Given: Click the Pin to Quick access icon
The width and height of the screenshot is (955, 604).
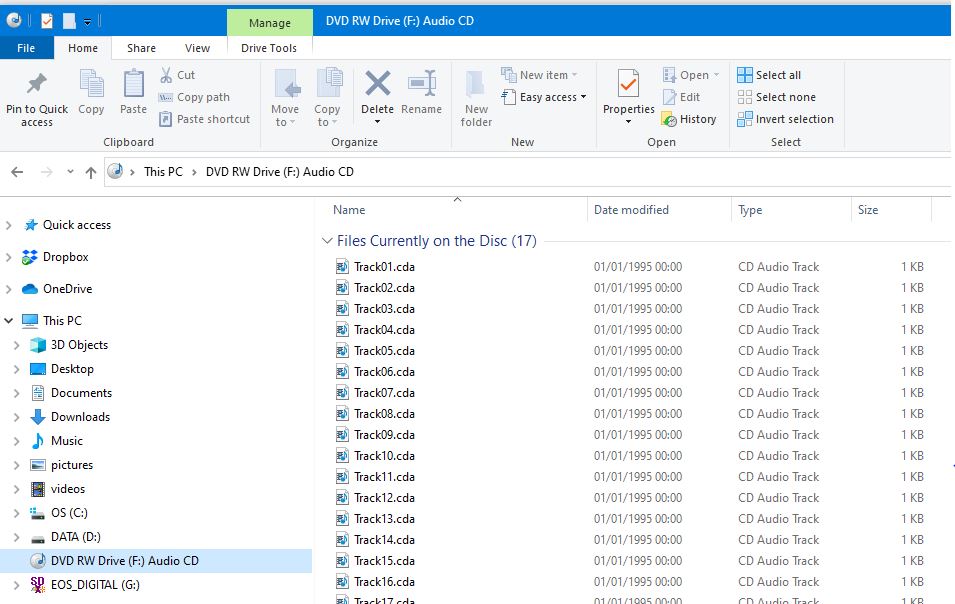Looking at the screenshot, I should (36, 84).
